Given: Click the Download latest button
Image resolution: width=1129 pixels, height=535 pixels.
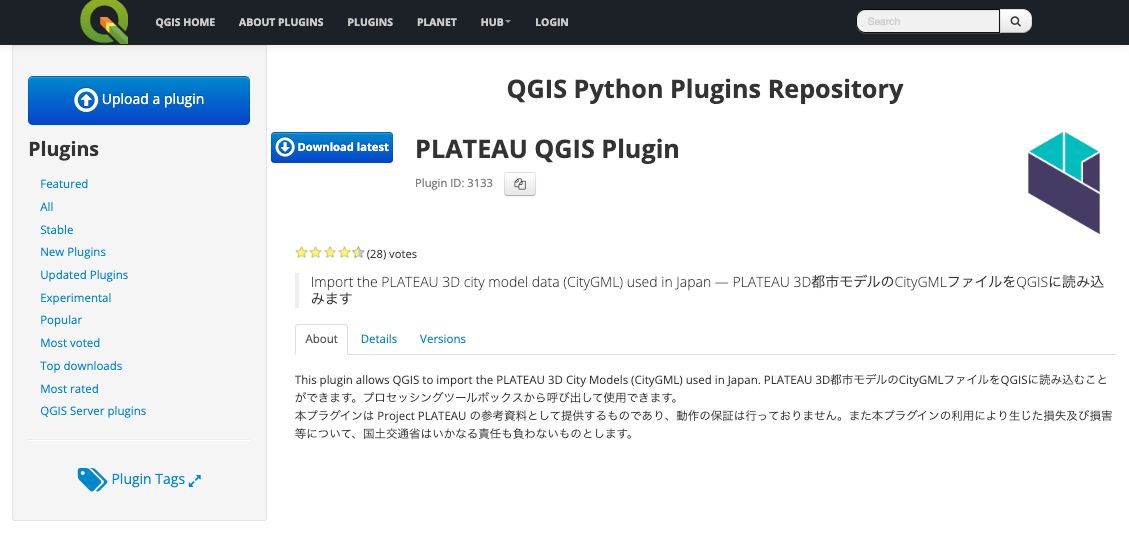Looking at the screenshot, I should [332, 147].
